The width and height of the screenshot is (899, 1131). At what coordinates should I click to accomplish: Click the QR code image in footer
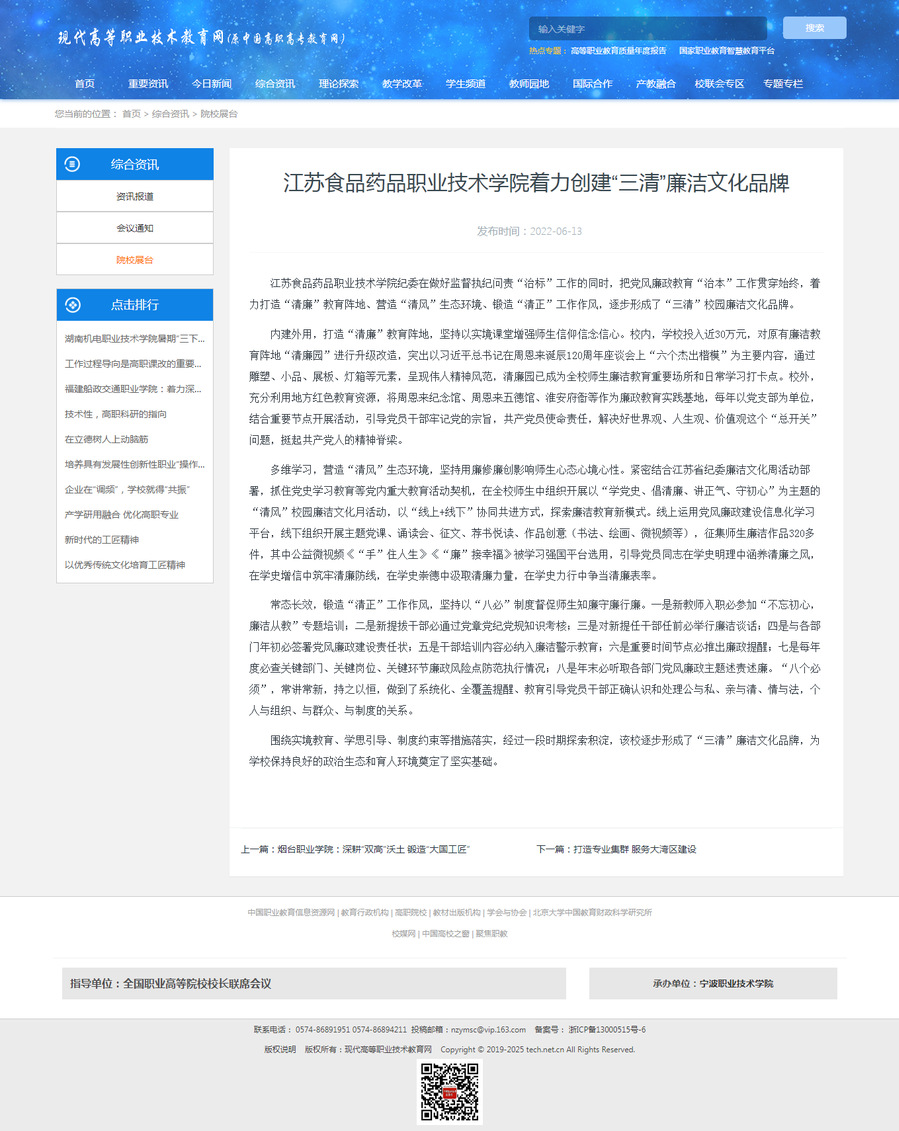tap(449, 1093)
